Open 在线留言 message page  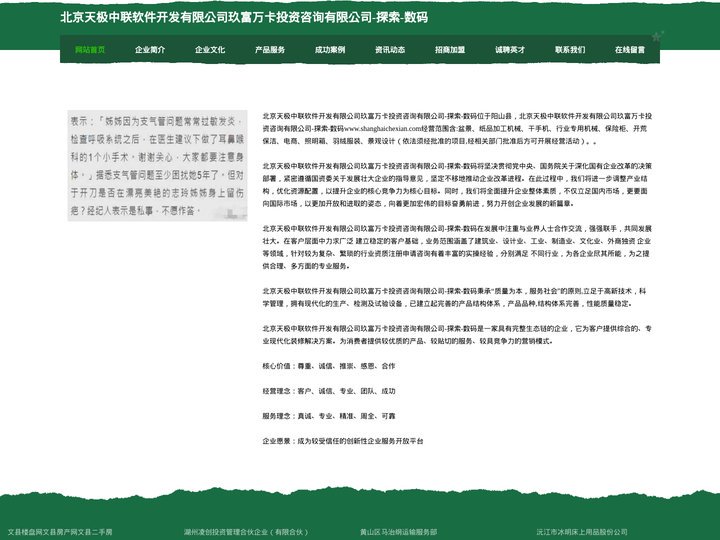coord(630,50)
